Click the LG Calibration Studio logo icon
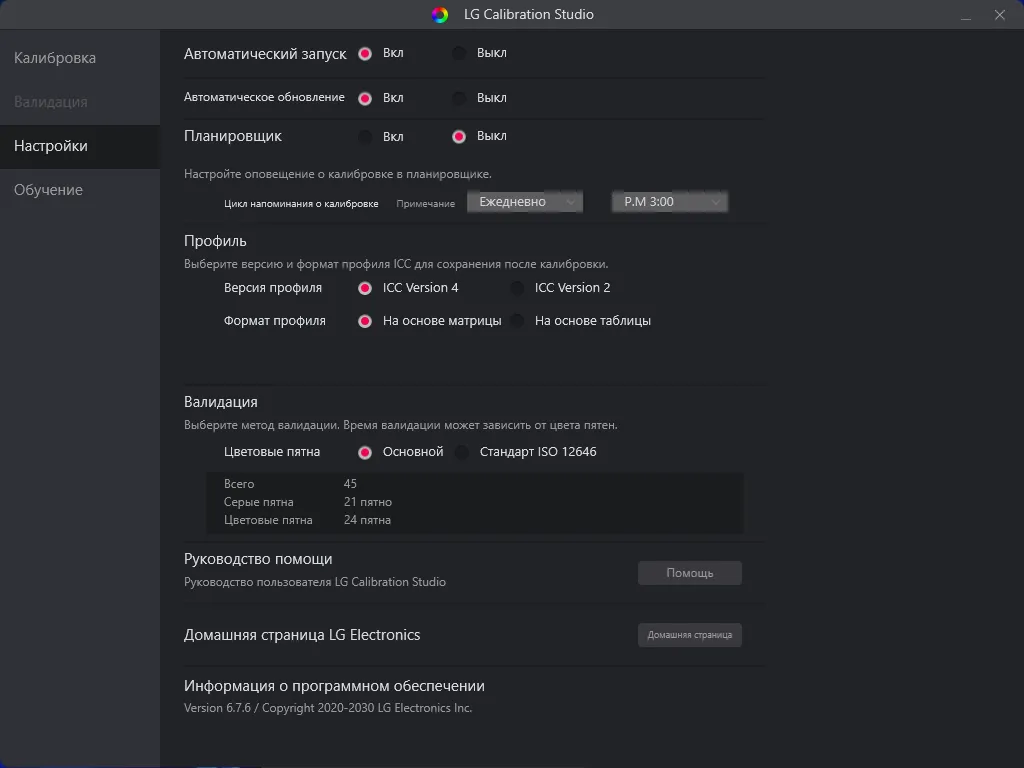 coord(440,14)
